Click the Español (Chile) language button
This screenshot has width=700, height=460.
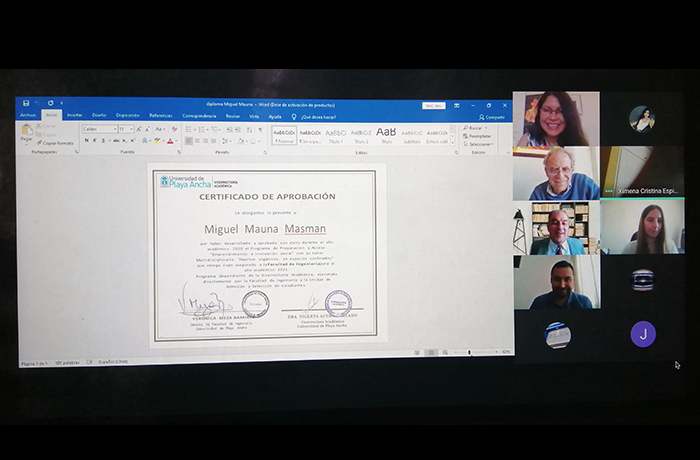click(x=112, y=361)
